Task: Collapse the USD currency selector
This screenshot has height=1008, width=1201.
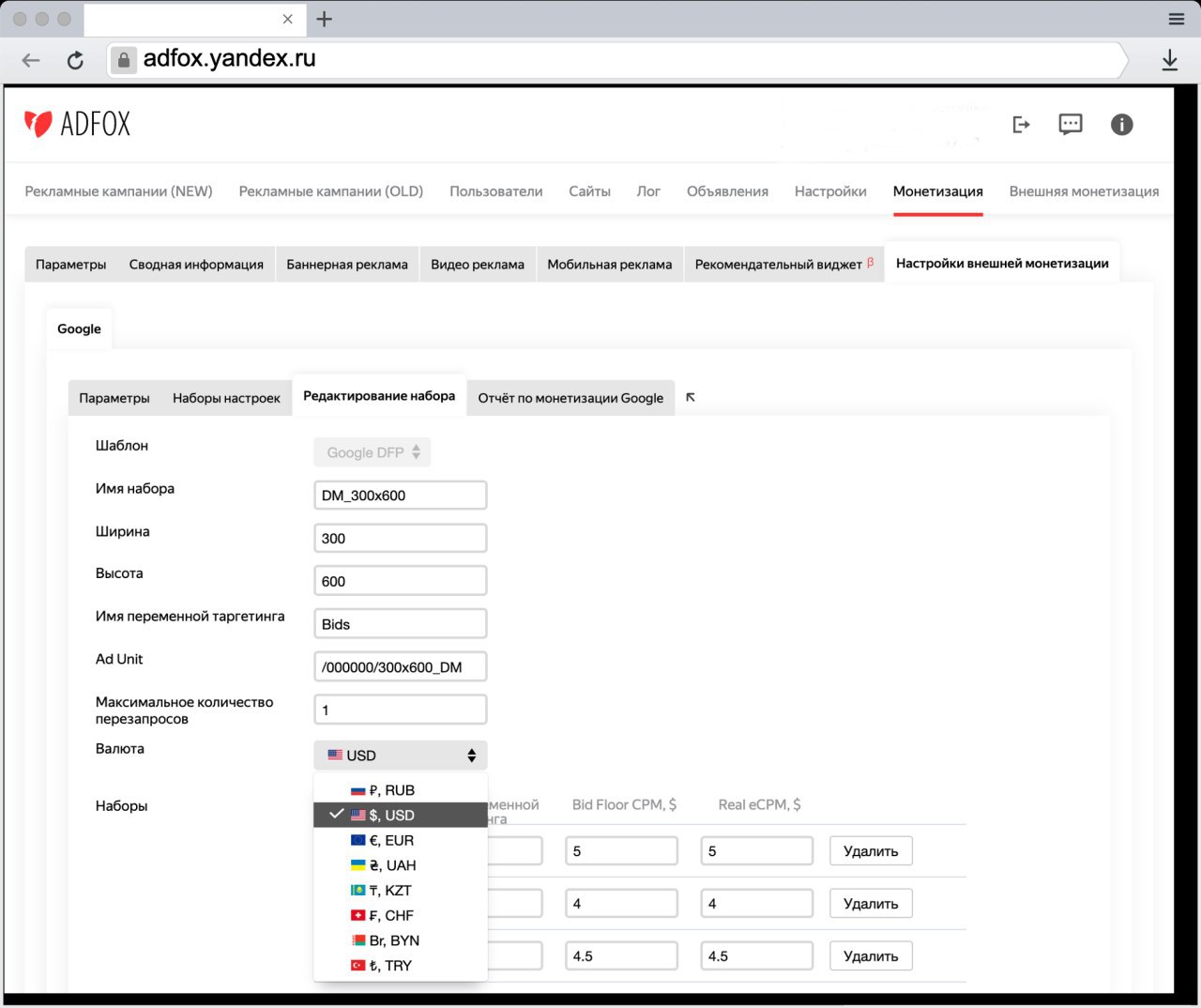Action: [x=401, y=756]
